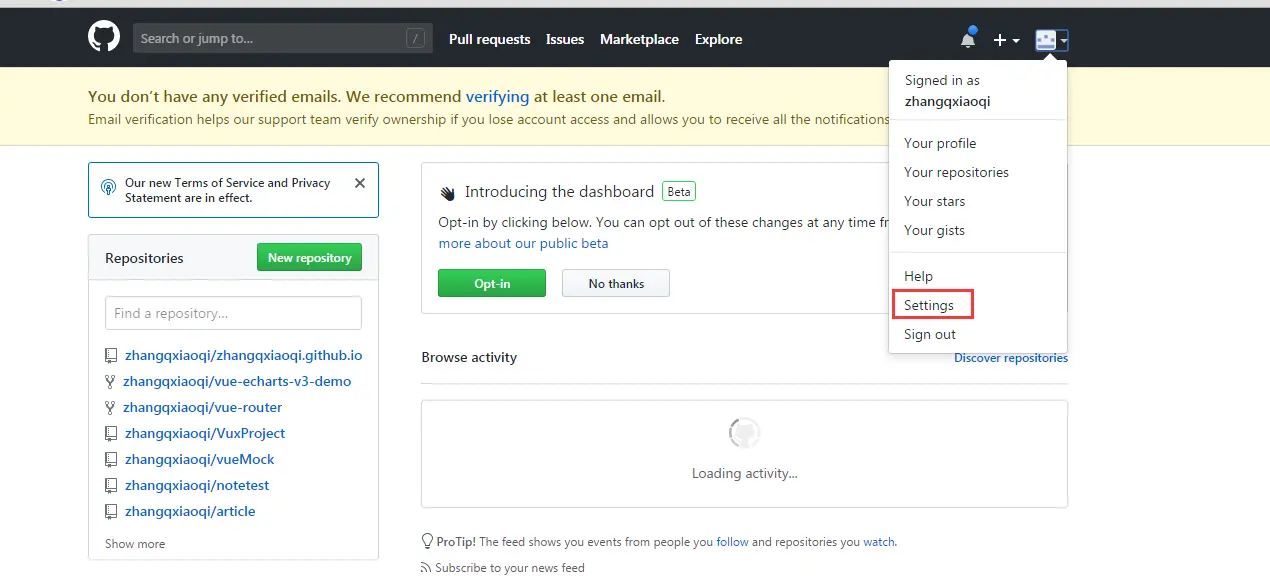Open the notifications bell icon
This screenshot has width=1270, height=576.
(x=968, y=38)
